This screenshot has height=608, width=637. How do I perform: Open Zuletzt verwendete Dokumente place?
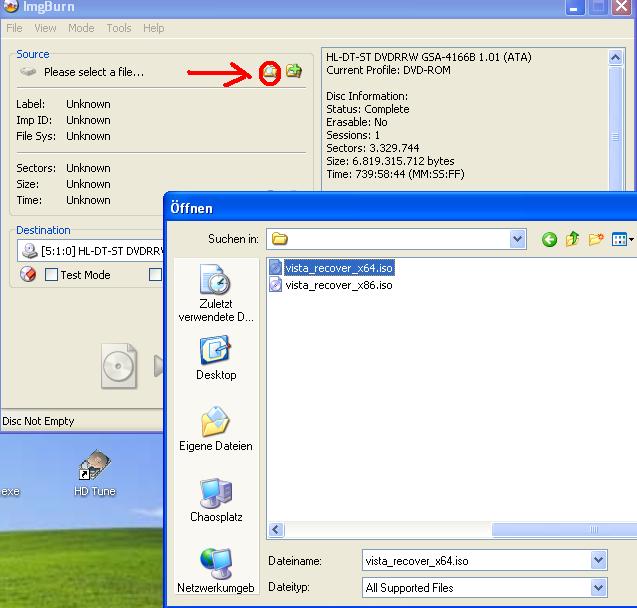(x=216, y=293)
